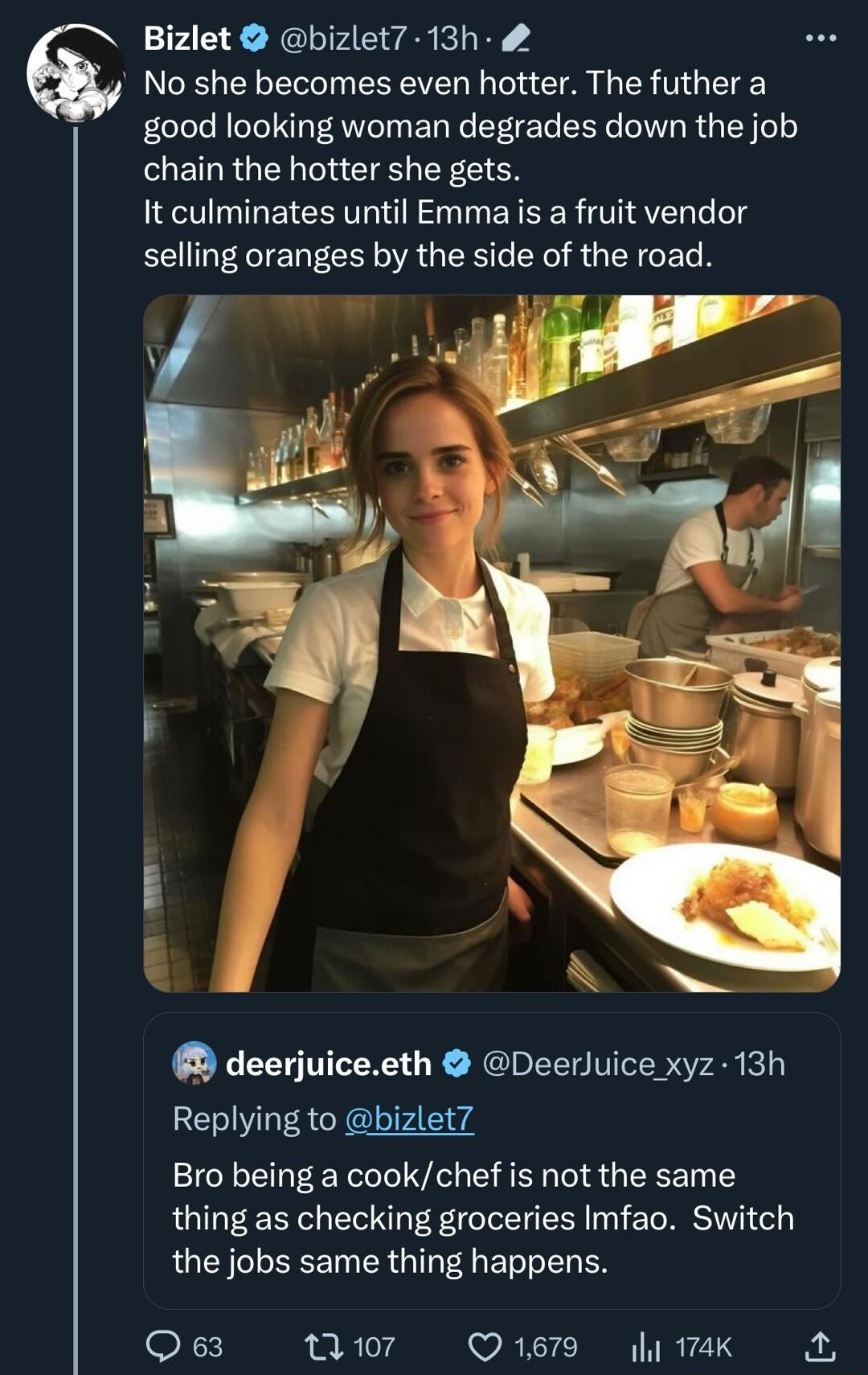Viewport: 868px width, 1375px height.
Task: Open the @bizlet7 link in Replying to
Action: coord(409,1118)
